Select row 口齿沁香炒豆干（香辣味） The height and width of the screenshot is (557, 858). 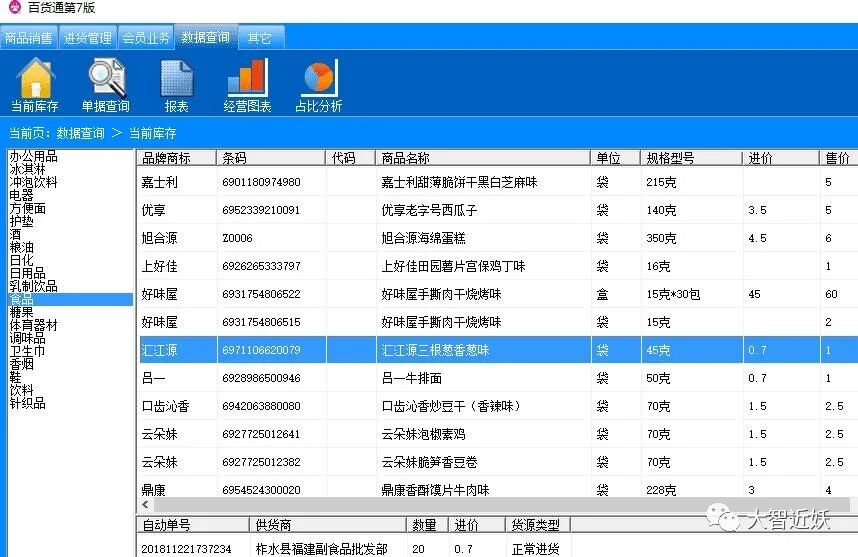coord(498,406)
